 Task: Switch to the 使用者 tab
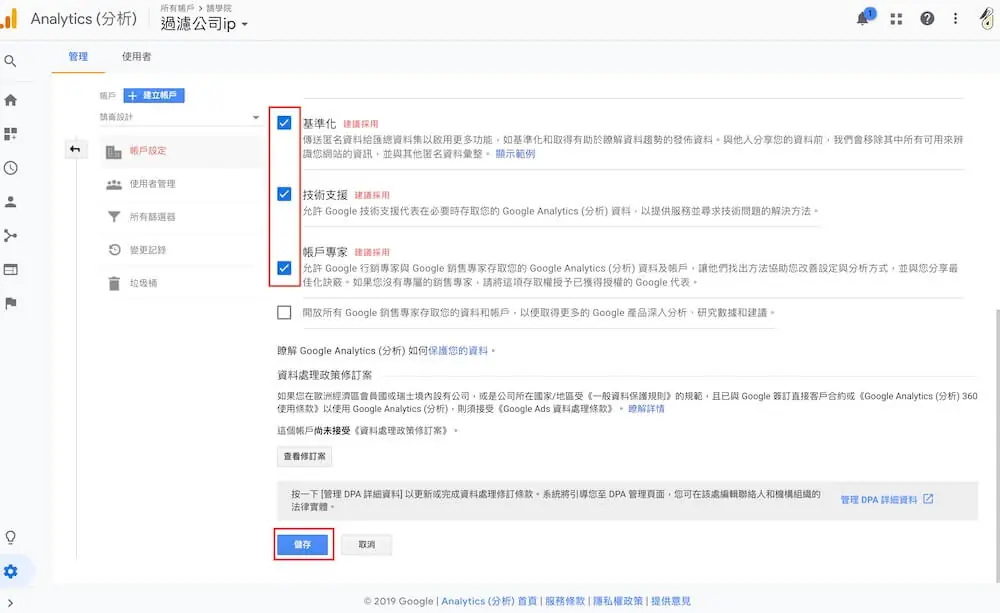point(136,57)
